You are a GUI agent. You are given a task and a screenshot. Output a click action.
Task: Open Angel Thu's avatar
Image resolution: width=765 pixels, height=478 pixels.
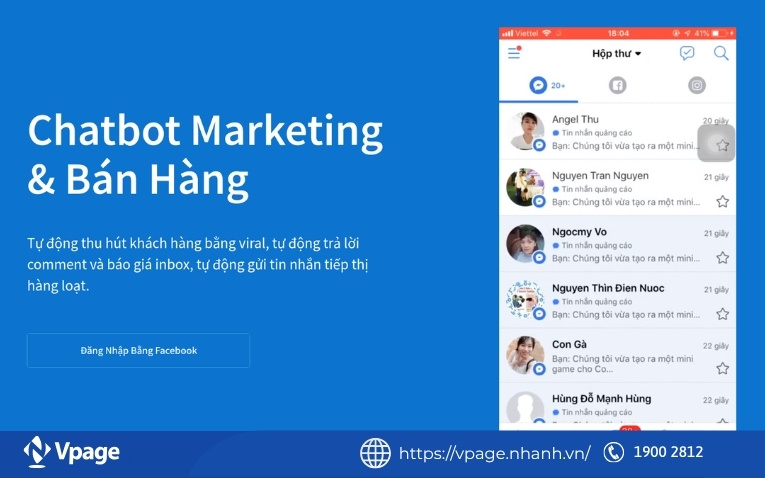coord(525,131)
